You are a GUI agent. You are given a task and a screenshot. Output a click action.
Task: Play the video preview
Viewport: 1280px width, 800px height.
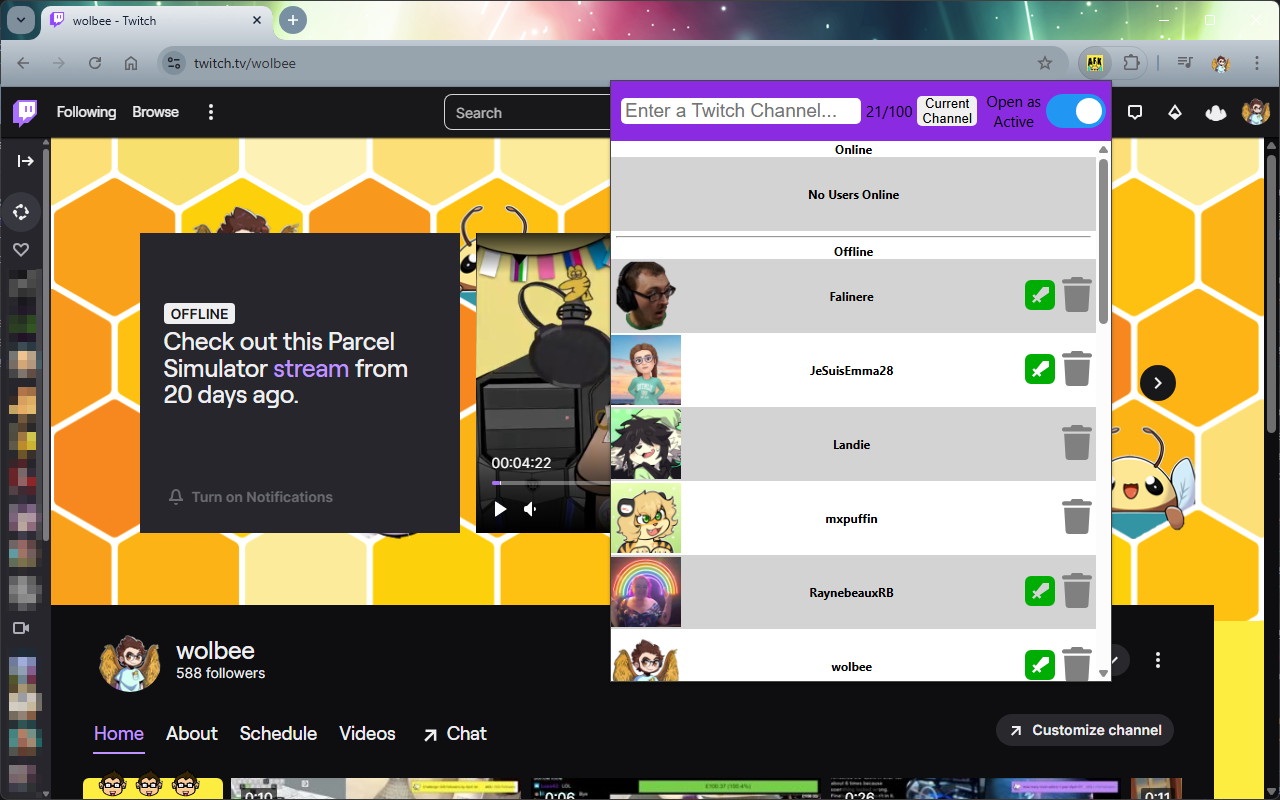tap(500, 509)
